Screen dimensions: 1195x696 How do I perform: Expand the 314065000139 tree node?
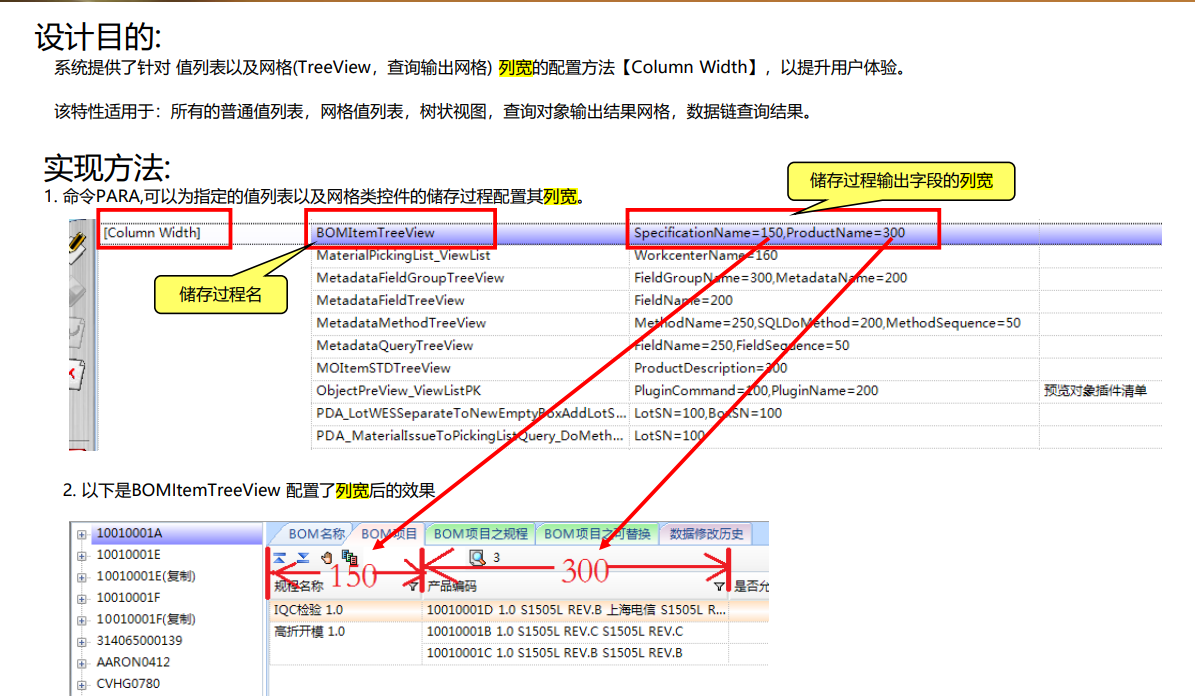coord(81,641)
